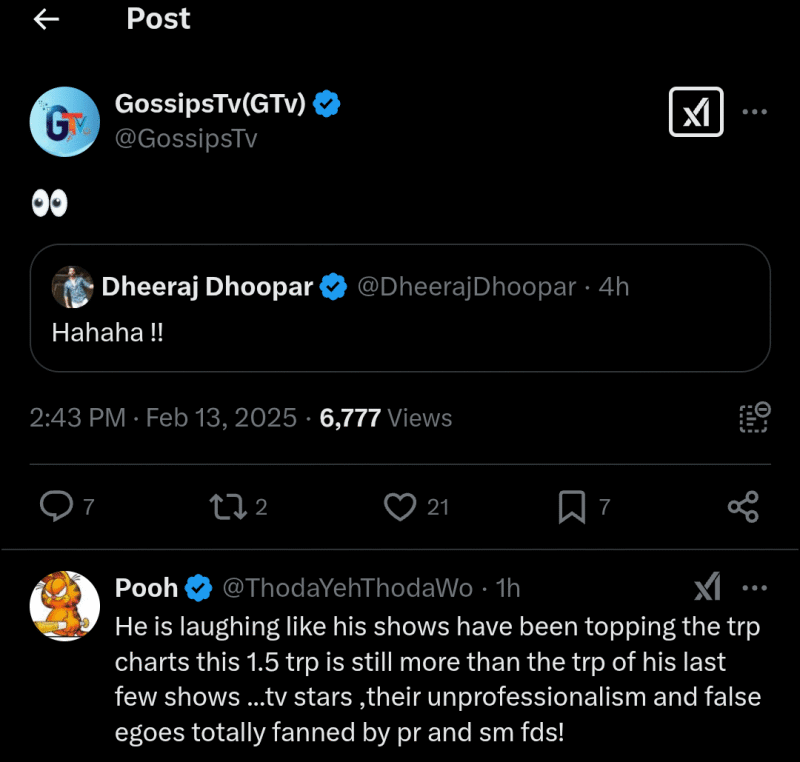Viewport: 800px width, 762px height.
Task: Click the Grok icon on Pooh's reply
Action: tap(708, 588)
